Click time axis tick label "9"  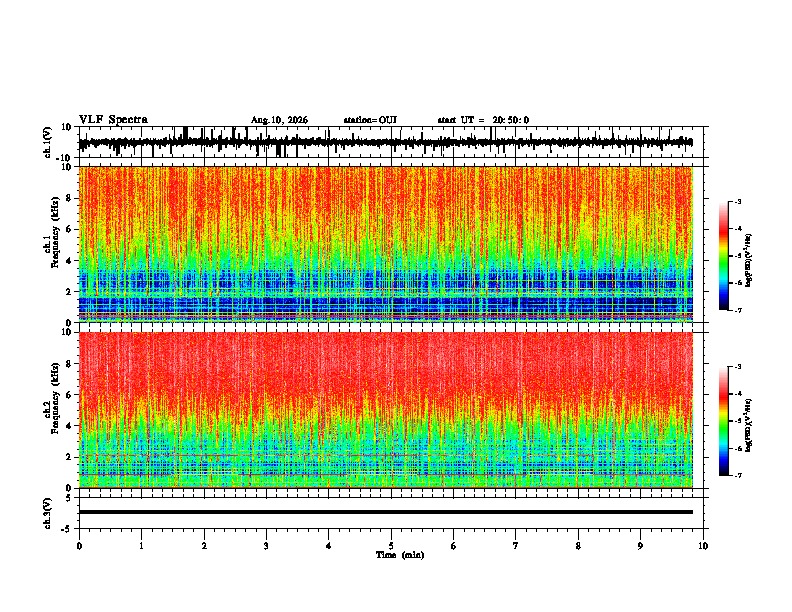pos(640,546)
